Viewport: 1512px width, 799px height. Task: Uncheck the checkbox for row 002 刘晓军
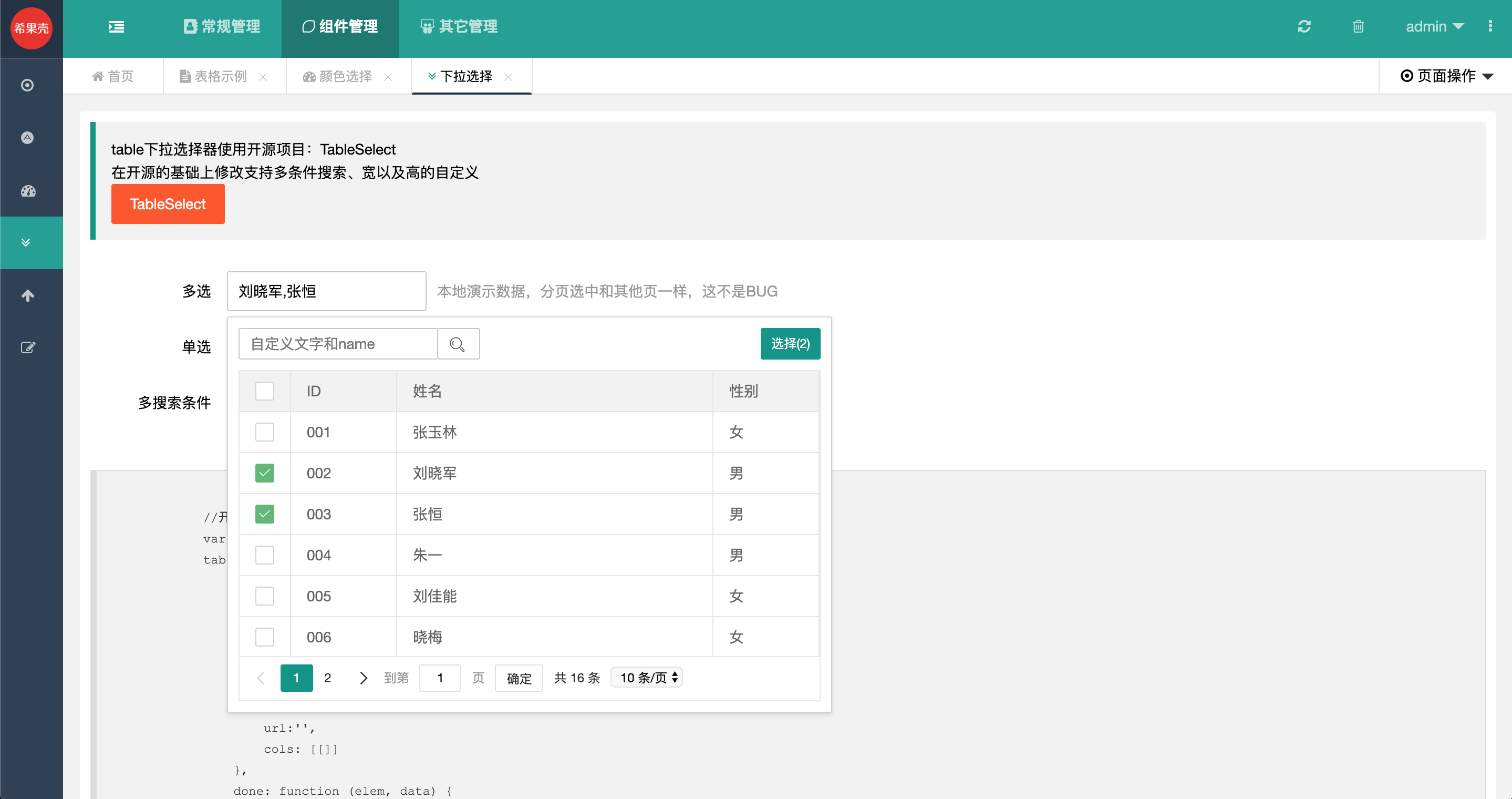coord(265,473)
